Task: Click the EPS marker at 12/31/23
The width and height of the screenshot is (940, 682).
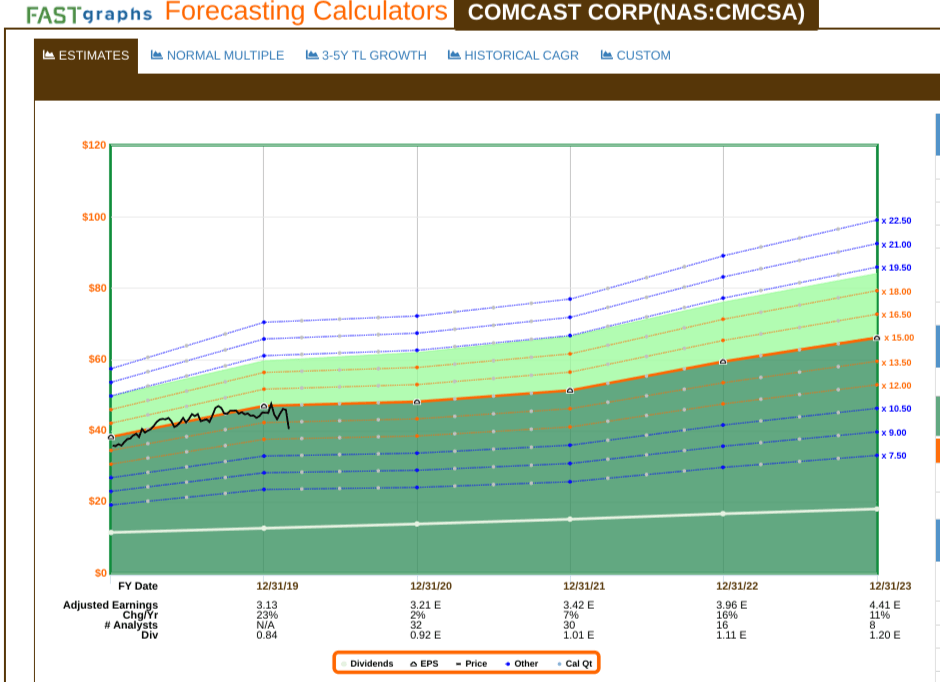Action: (876, 339)
